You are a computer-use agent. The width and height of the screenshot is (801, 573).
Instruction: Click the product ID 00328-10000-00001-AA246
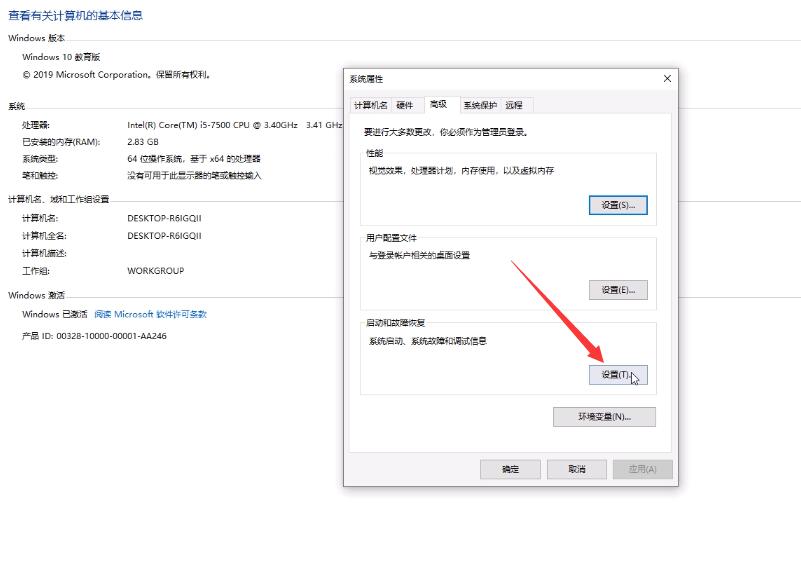[111, 336]
